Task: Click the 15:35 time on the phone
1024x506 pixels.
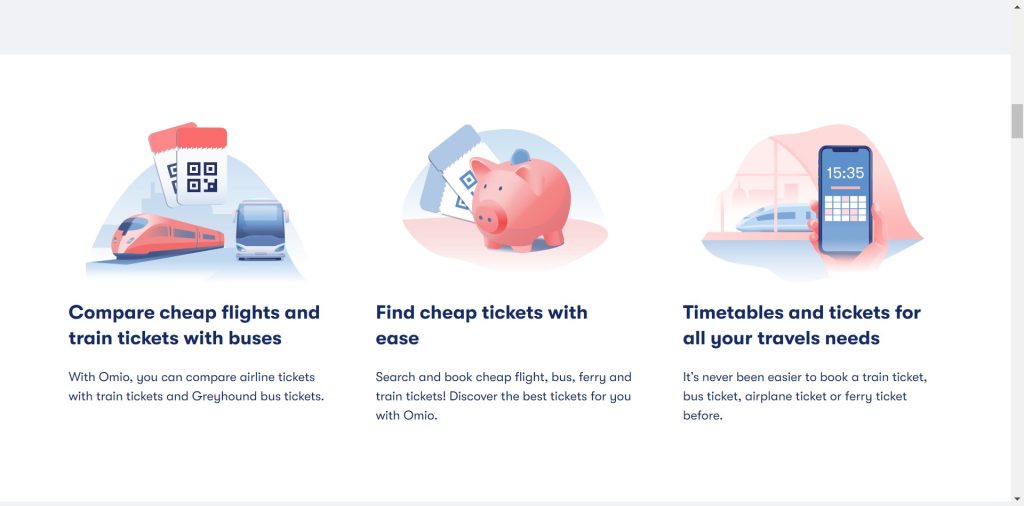Action: [x=845, y=172]
